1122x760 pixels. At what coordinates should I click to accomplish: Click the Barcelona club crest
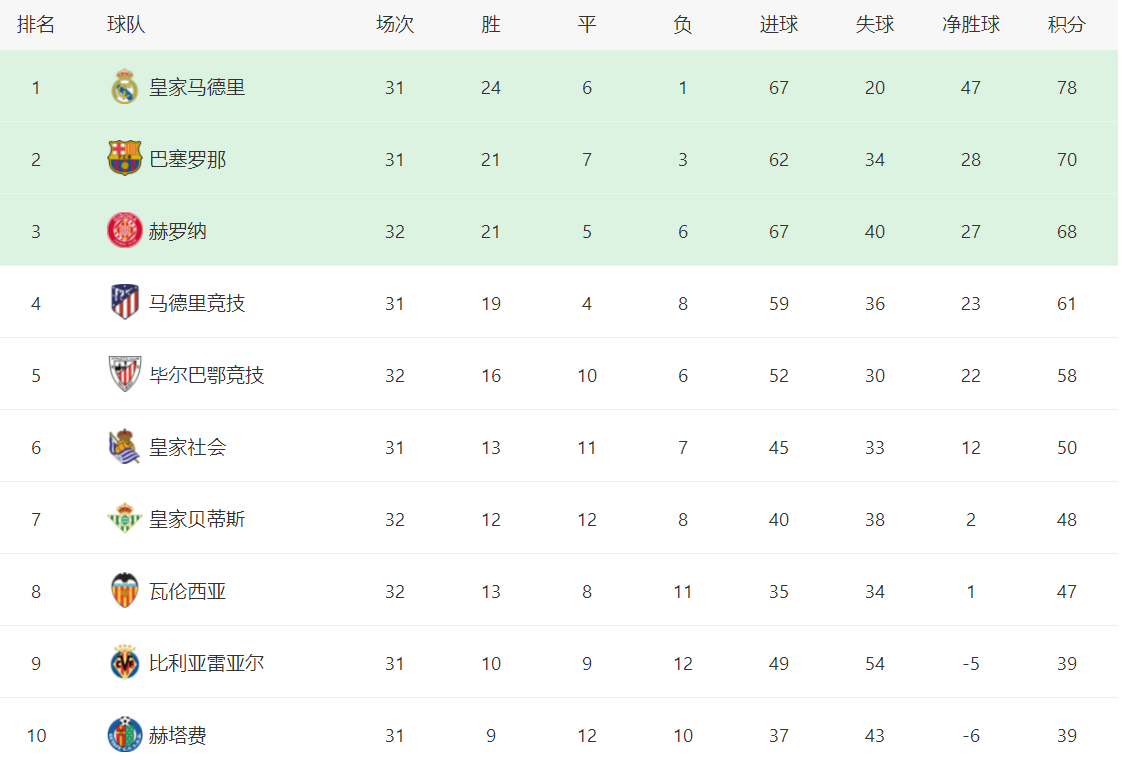click(125, 159)
